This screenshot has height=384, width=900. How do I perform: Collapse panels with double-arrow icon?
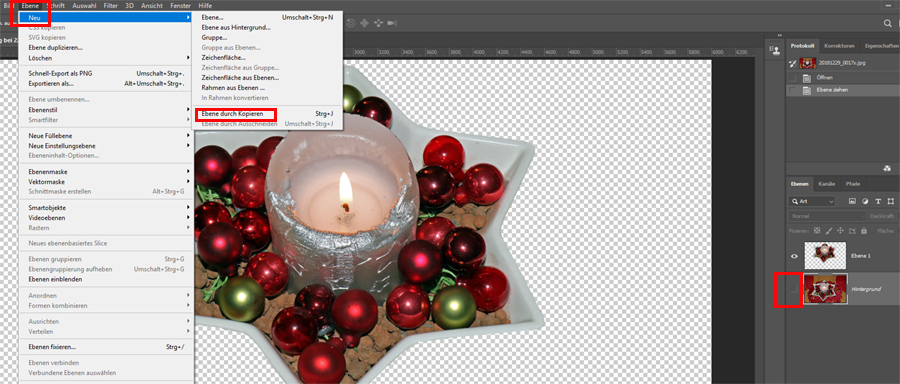tap(779, 36)
